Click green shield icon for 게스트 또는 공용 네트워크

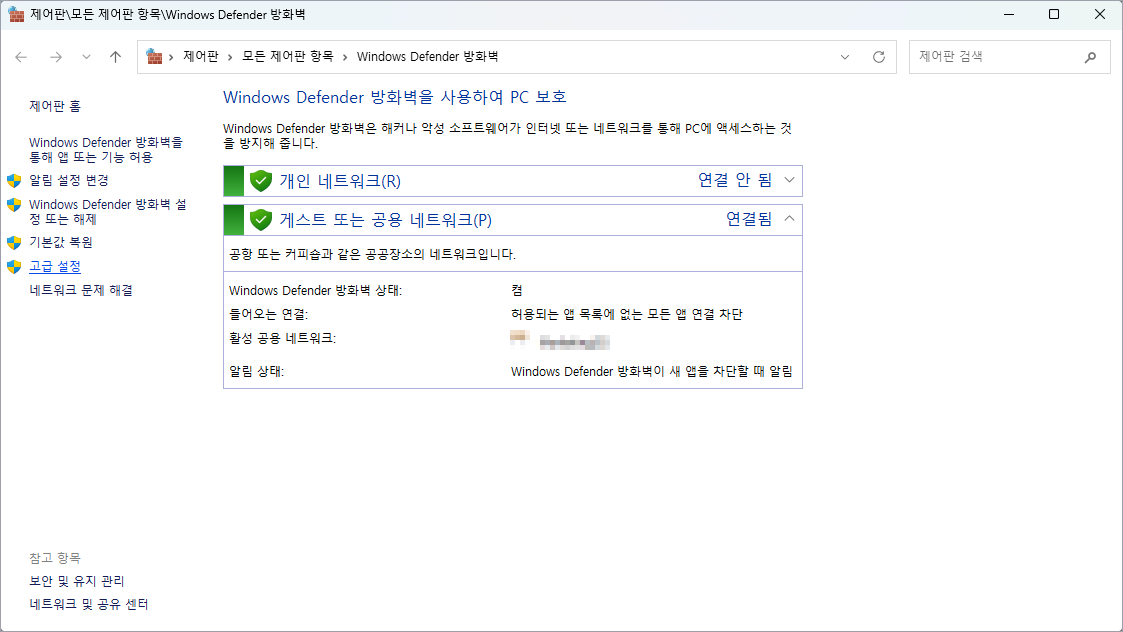tap(261, 220)
